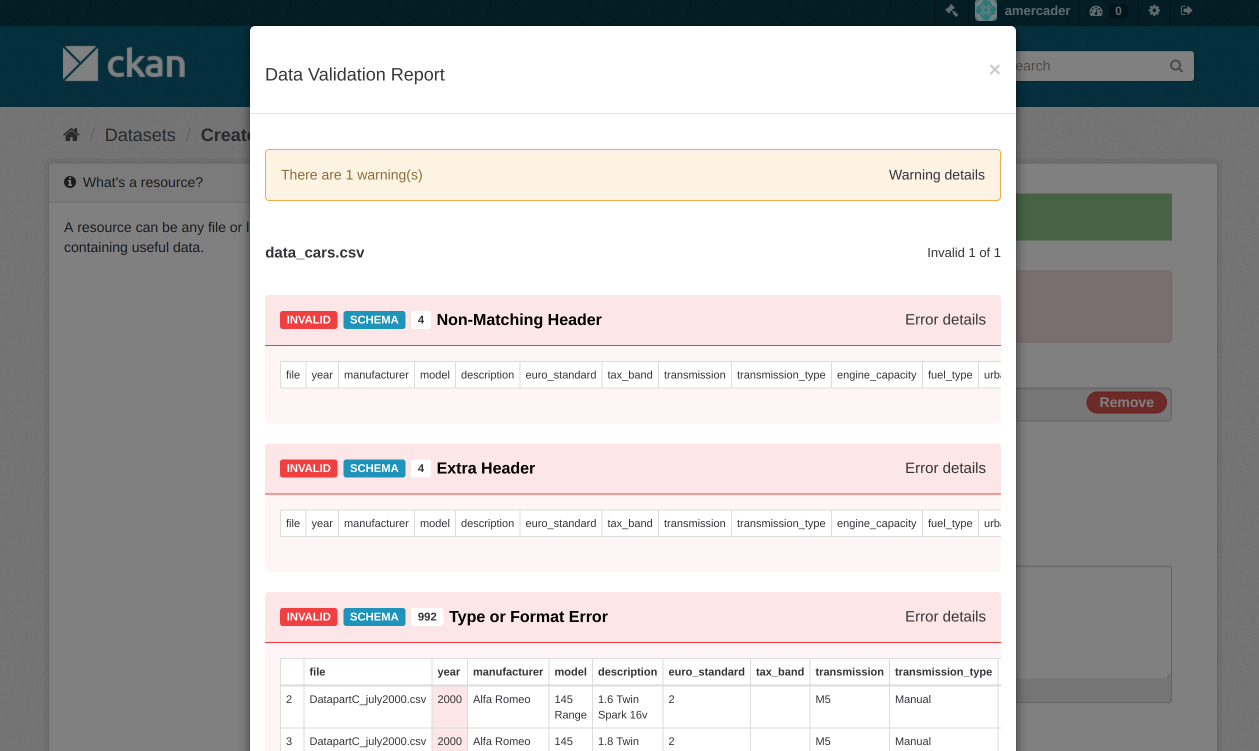Image resolution: width=1259 pixels, height=751 pixels.
Task: Click the Data Validation Report title
Action: tap(355, 75)
